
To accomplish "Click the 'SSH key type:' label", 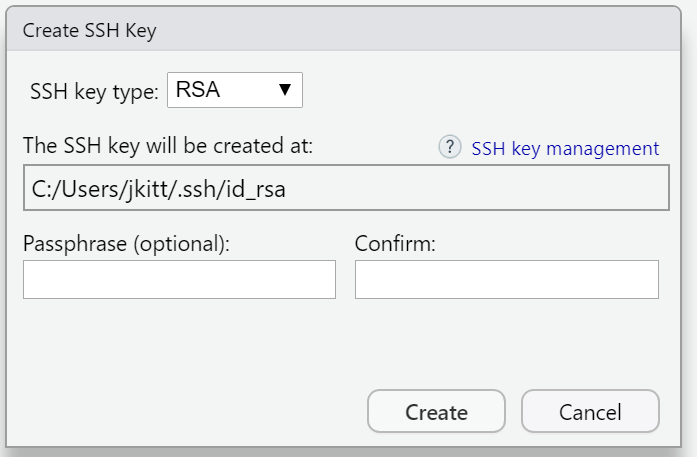I will click(x=94, y=91).
